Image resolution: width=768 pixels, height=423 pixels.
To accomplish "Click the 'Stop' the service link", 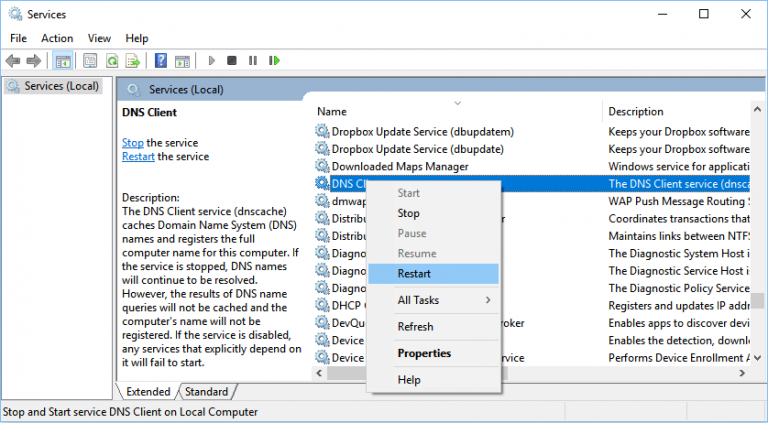I will (132, 143).
